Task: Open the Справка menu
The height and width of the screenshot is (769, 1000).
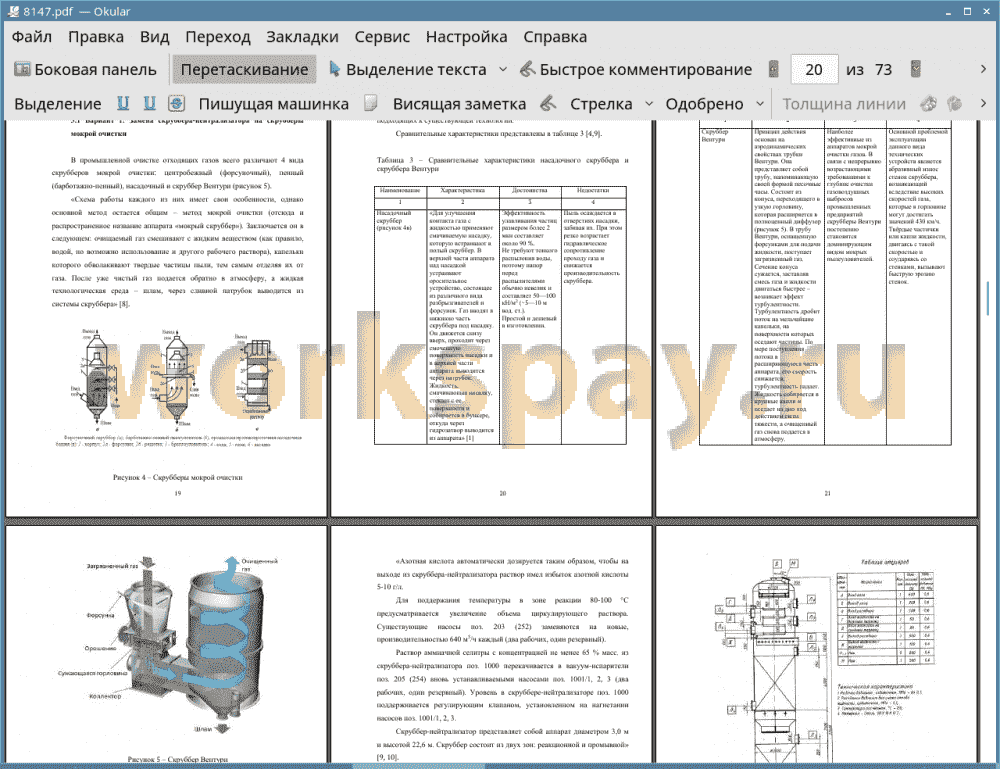Action: tap(555, 37)
